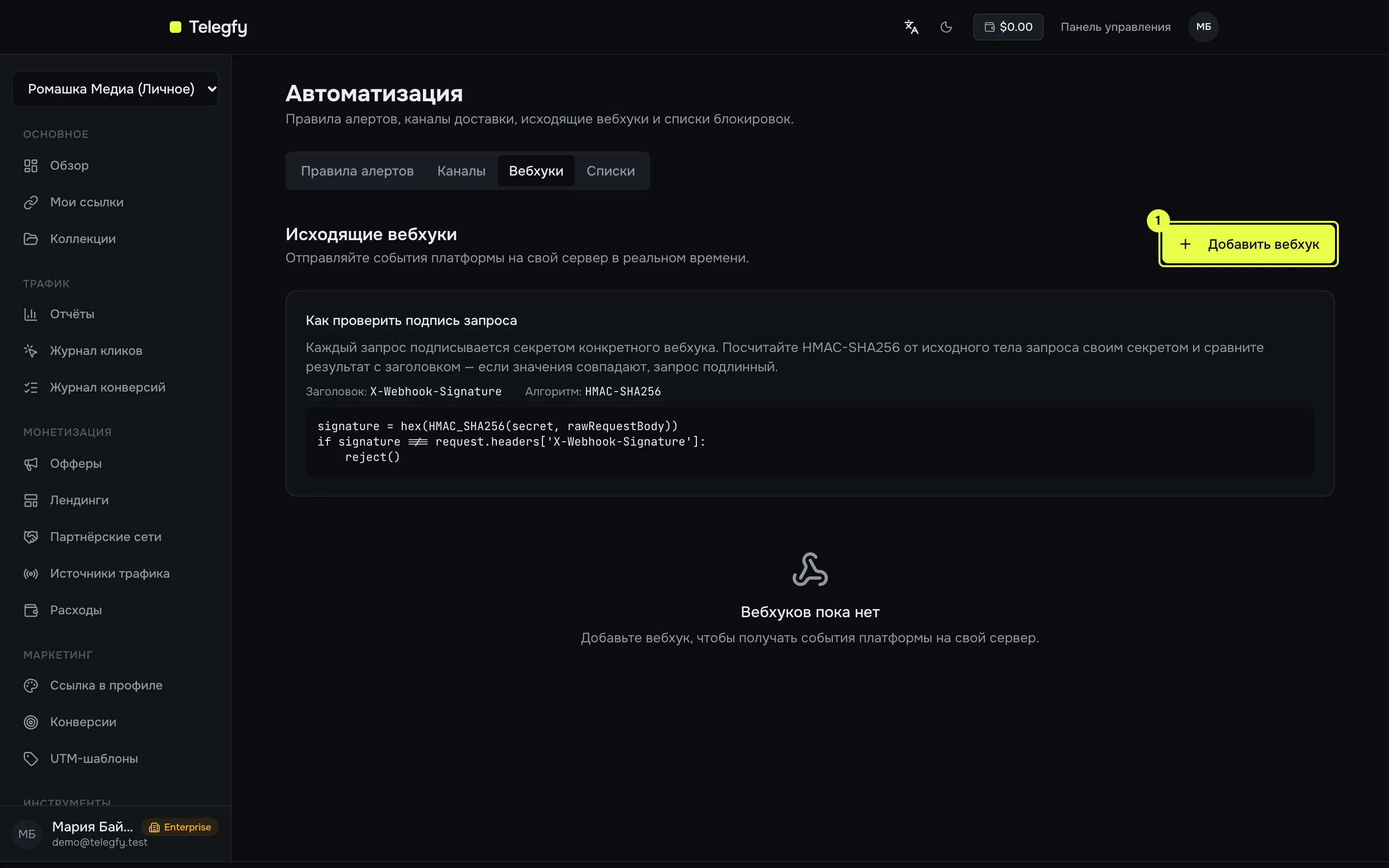Click the language translate icon
1389x868 pixels.
coord(912,27)
